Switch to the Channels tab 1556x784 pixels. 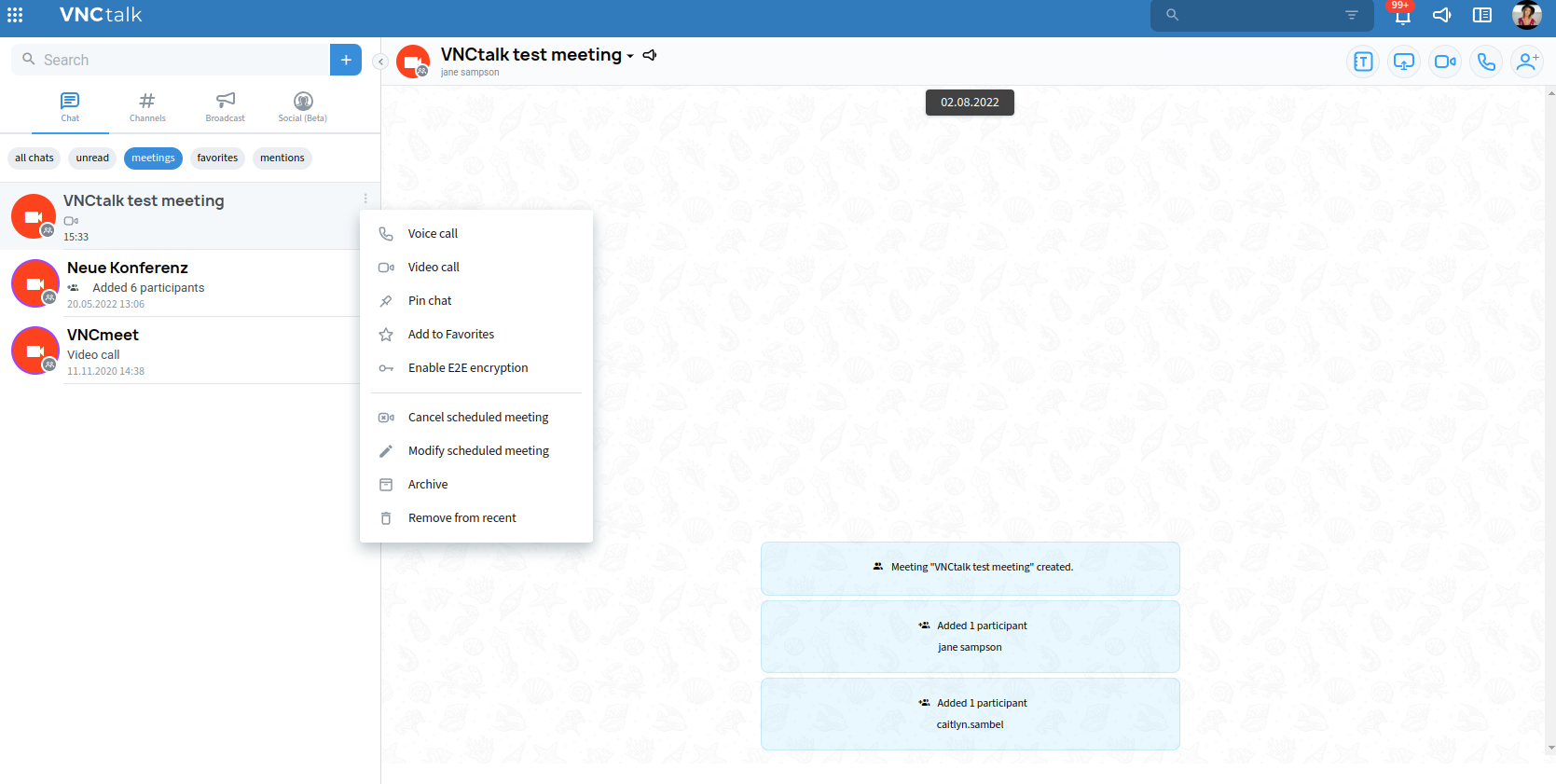point(147,107)
